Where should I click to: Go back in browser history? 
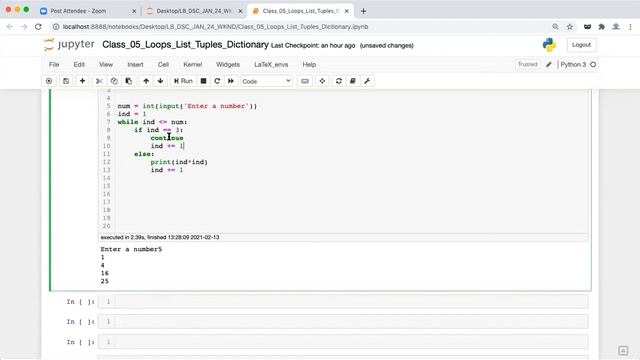10,27
